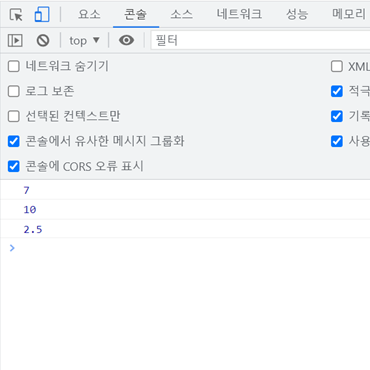Select the console output value 2.5
The width and height of the screenshot is (370, 370).
point(33,229)
